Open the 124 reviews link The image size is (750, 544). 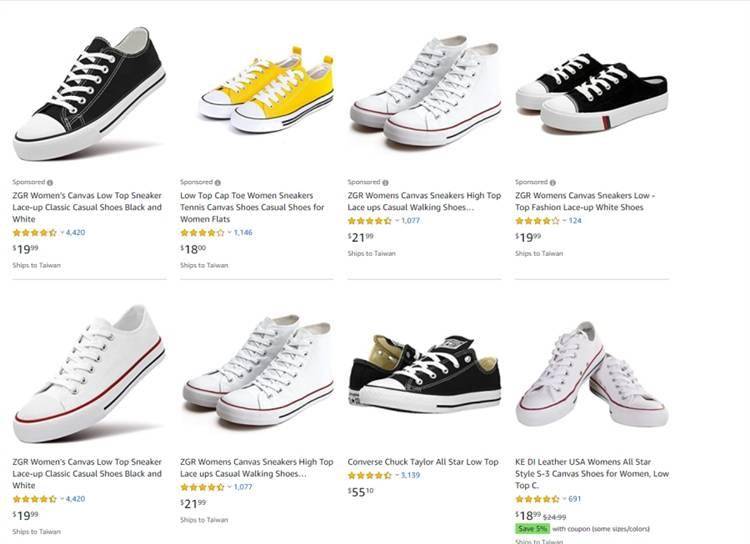tap(575, 221)
